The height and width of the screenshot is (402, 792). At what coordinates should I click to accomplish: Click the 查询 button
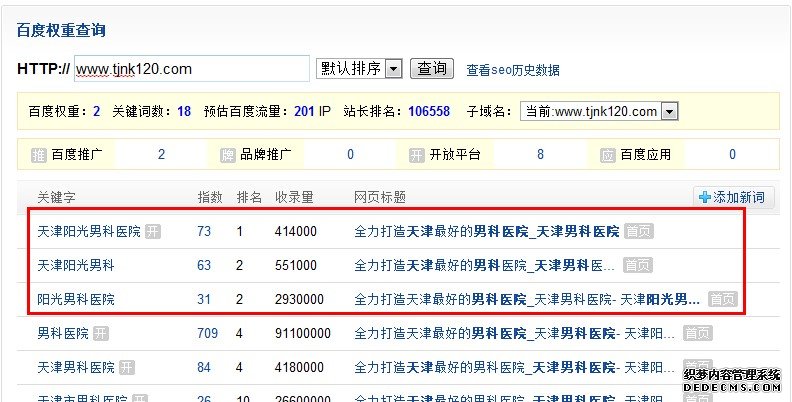tap(432, 68)
